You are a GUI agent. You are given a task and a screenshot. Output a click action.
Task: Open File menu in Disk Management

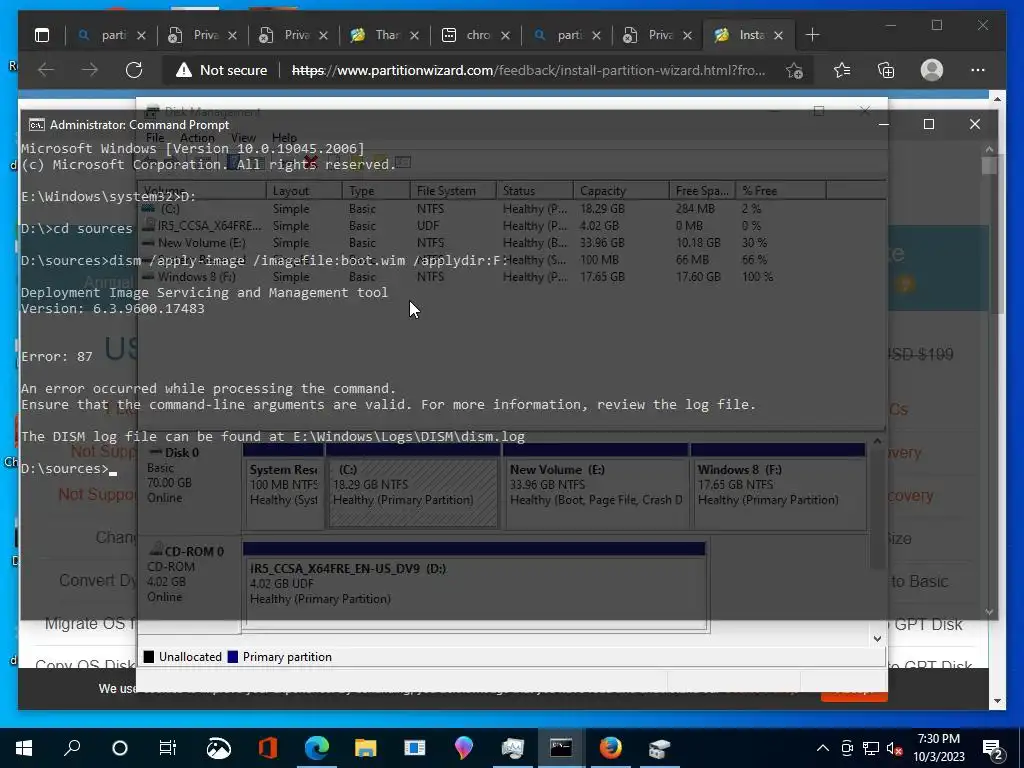[x=155, y=138]
